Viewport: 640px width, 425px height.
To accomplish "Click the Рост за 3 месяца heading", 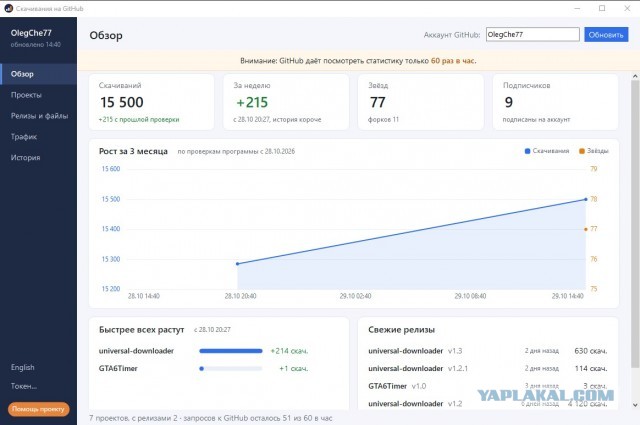I will pyautogui.click(x=133, y=151).
